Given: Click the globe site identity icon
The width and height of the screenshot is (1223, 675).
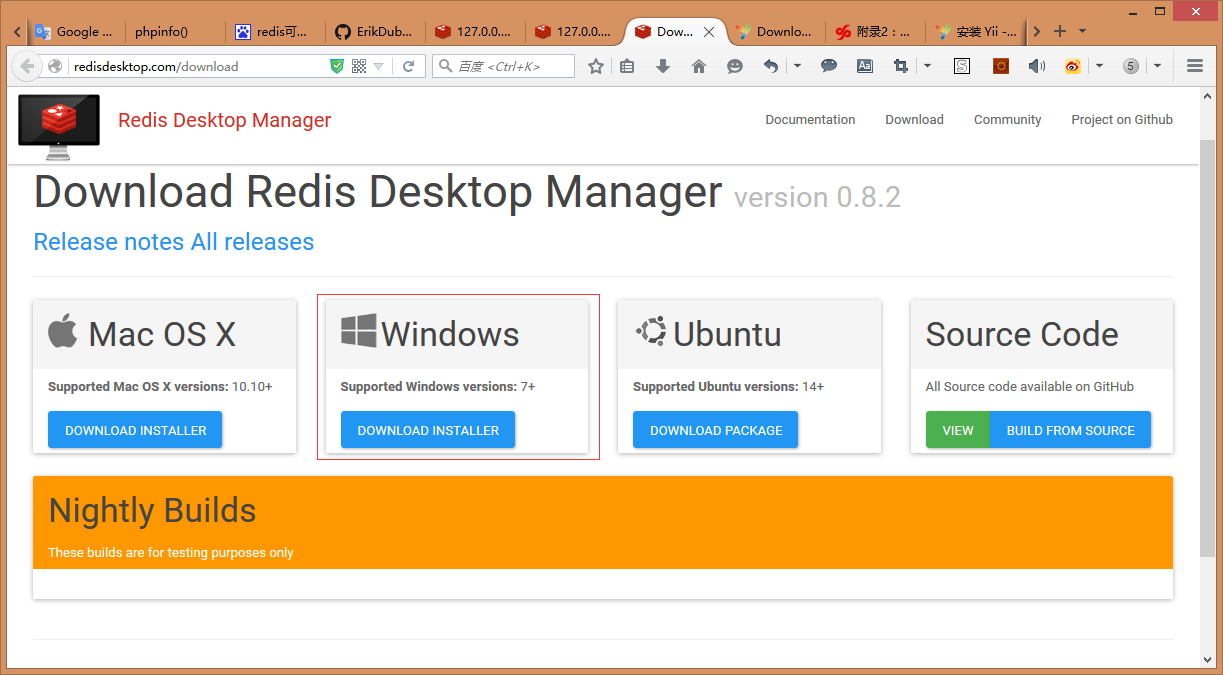Looking at the screenshot, I should point(55,66).
